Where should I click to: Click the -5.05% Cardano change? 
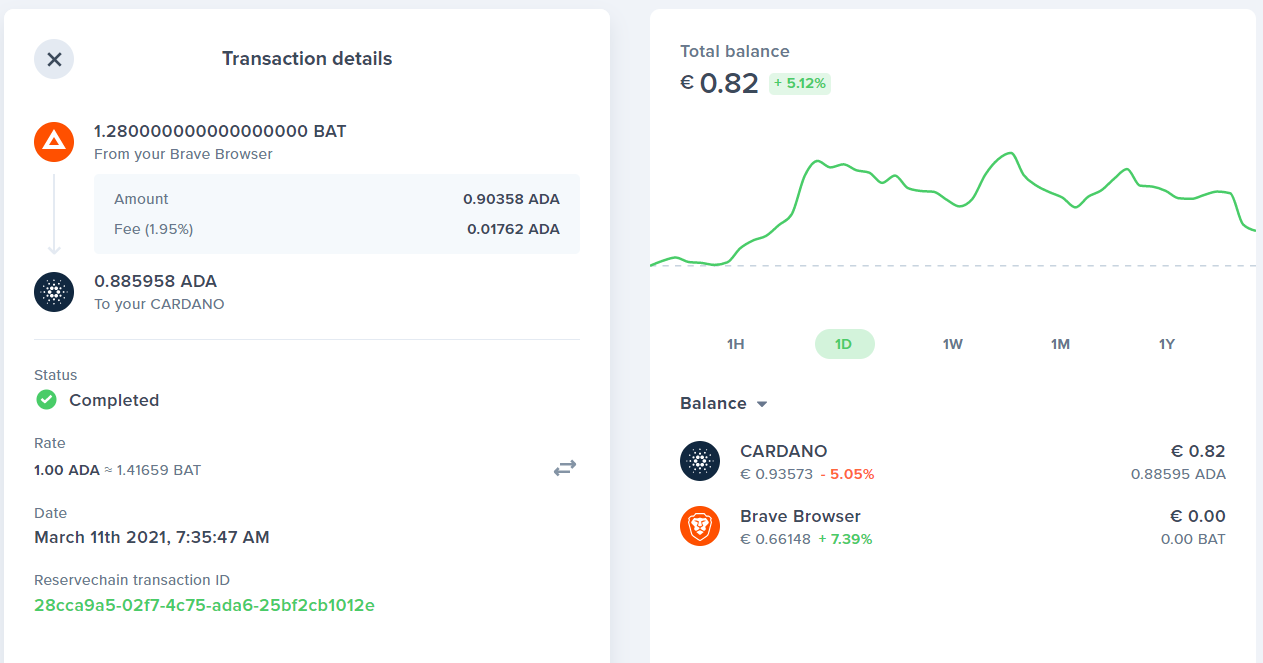pos(848,474)
